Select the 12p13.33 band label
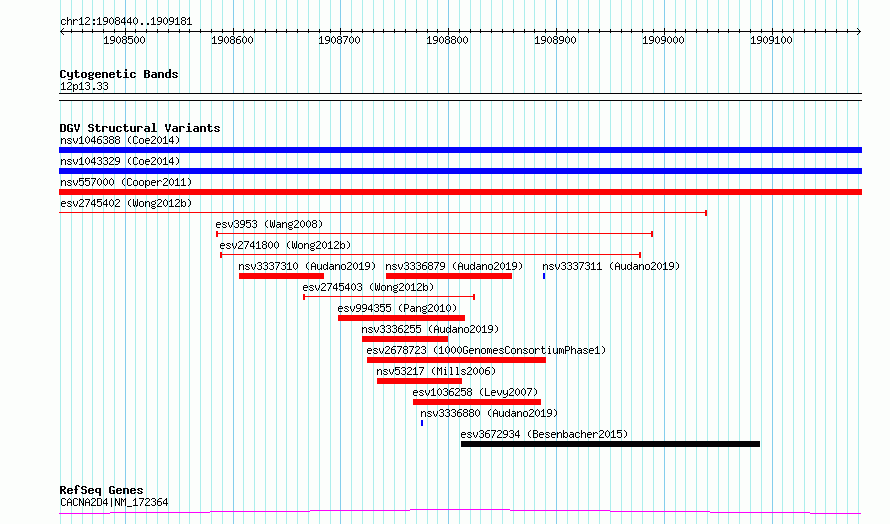This screenshot has height=524, width=890. click(x=84, y=86)
